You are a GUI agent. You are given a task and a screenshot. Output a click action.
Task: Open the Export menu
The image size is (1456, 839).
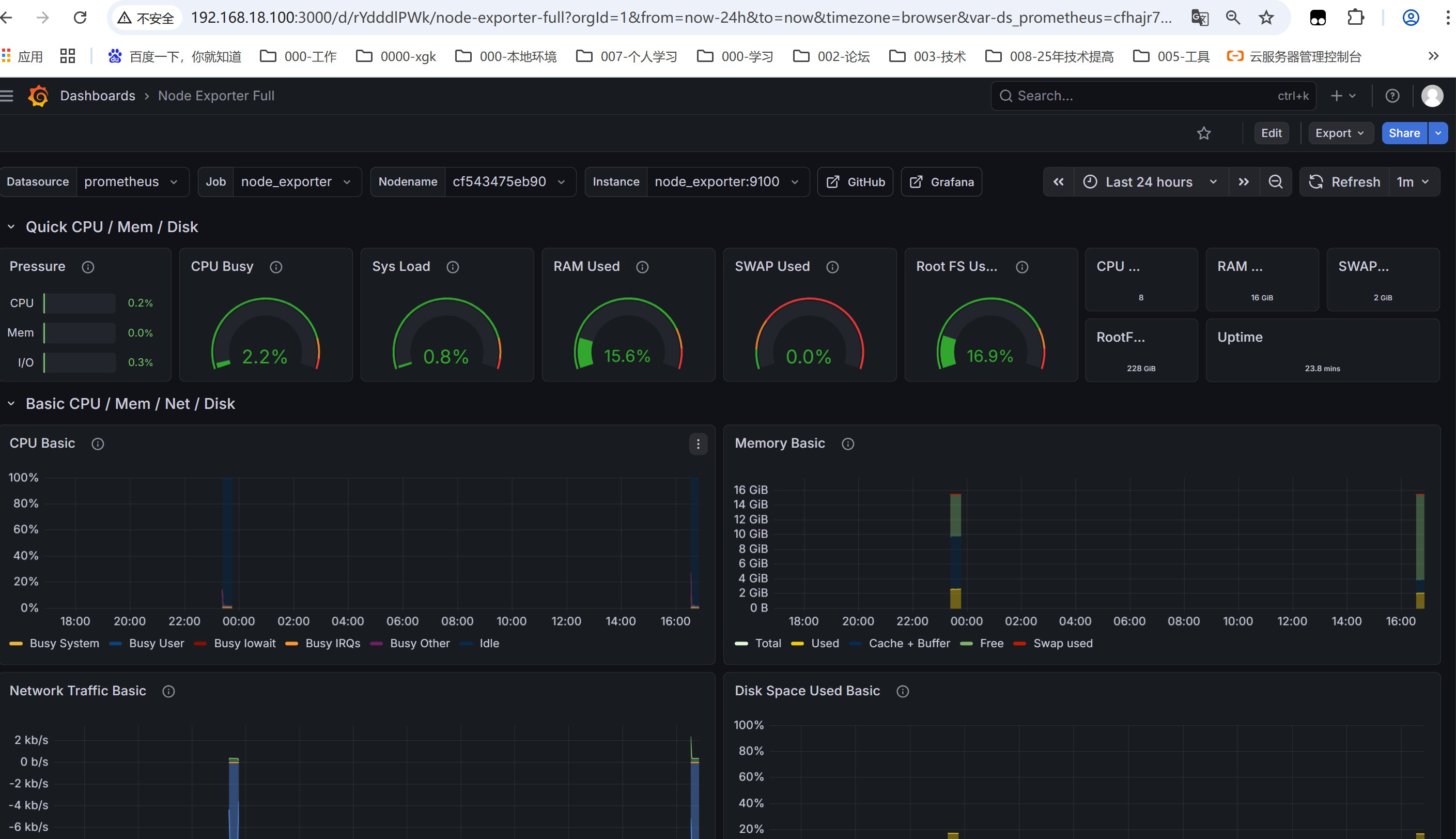click(1340, 133)
